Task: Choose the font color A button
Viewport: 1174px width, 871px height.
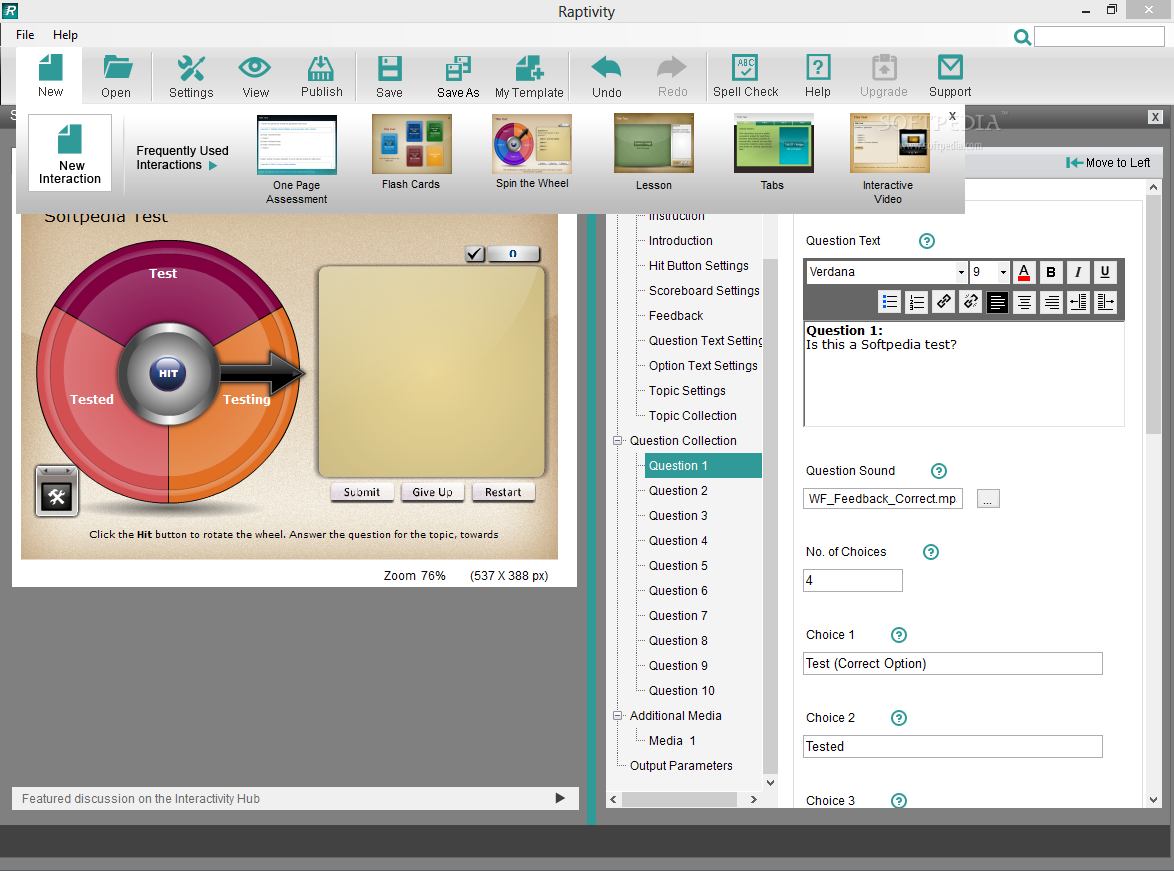Action: point(1024,272)
